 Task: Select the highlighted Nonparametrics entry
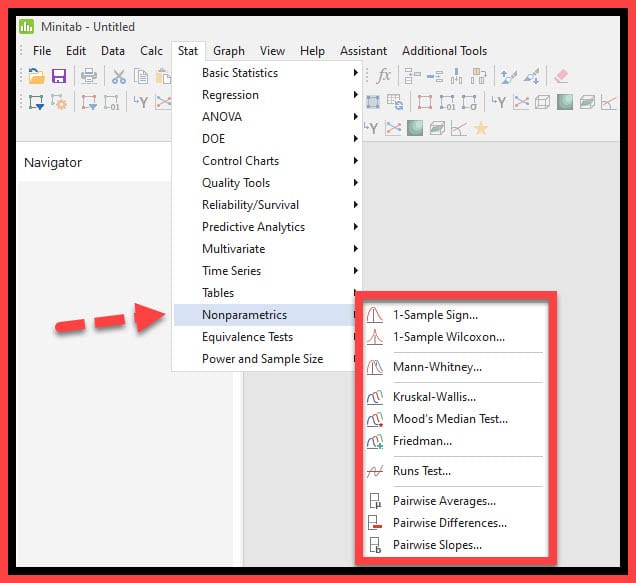(266, 315)
